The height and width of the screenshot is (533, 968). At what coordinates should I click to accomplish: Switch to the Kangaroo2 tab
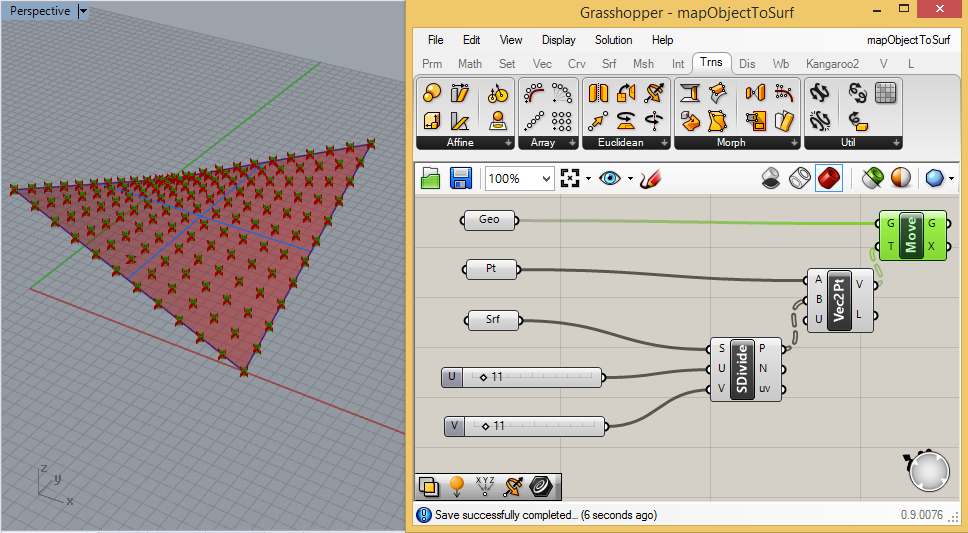pyautogui.click(x=832, y=63)
